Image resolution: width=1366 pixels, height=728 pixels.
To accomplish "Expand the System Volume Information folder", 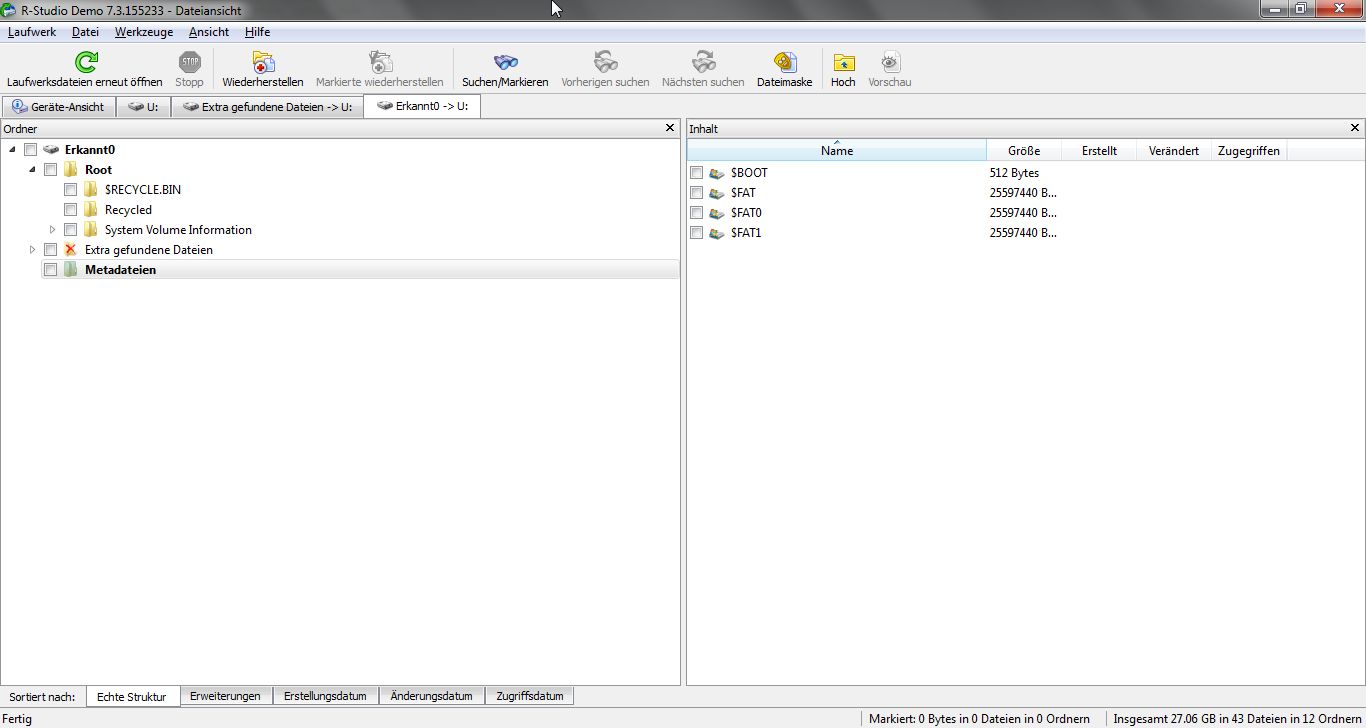I will [52, 230].
